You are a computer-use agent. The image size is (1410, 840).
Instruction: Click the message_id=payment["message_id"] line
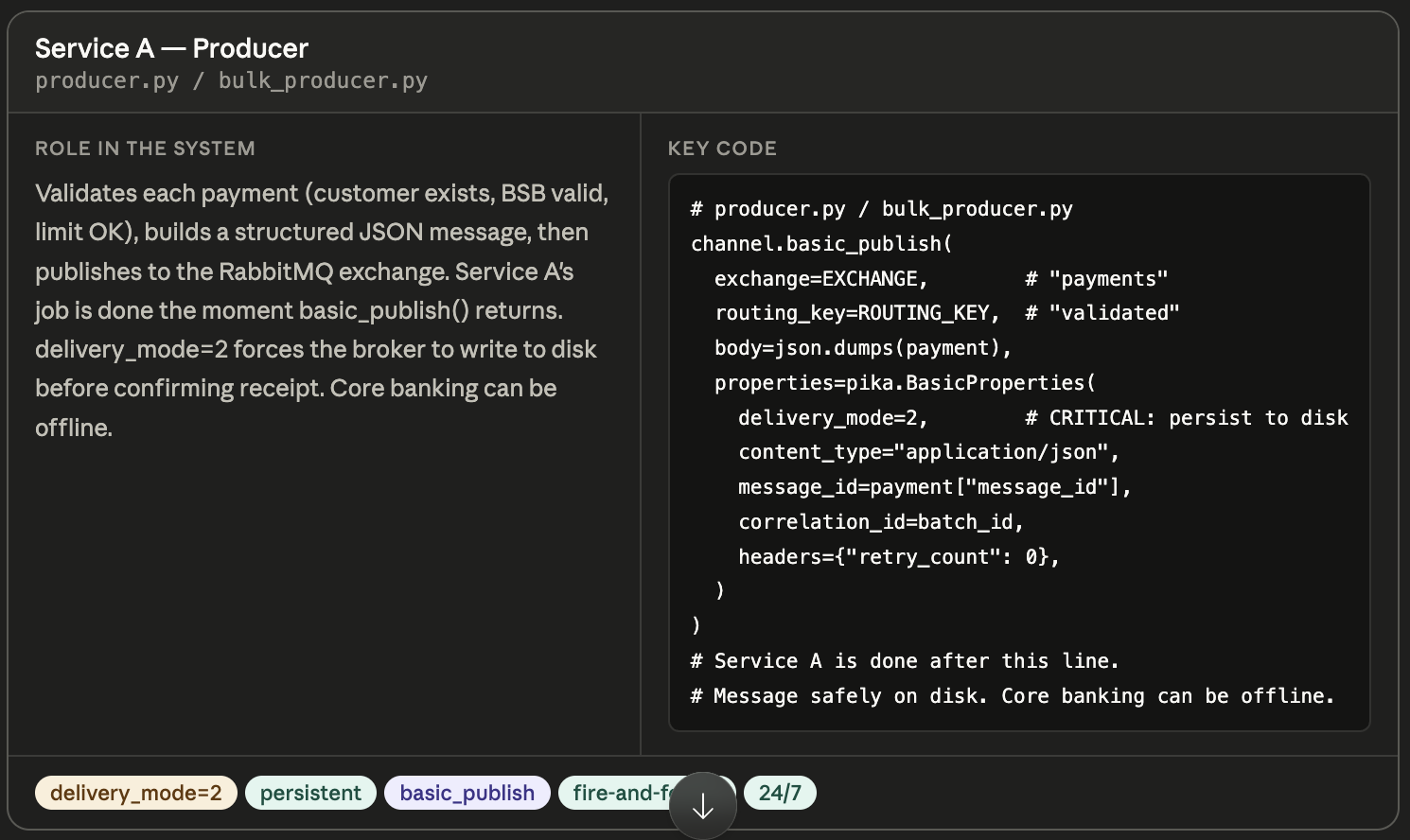(x=934, y=487)
